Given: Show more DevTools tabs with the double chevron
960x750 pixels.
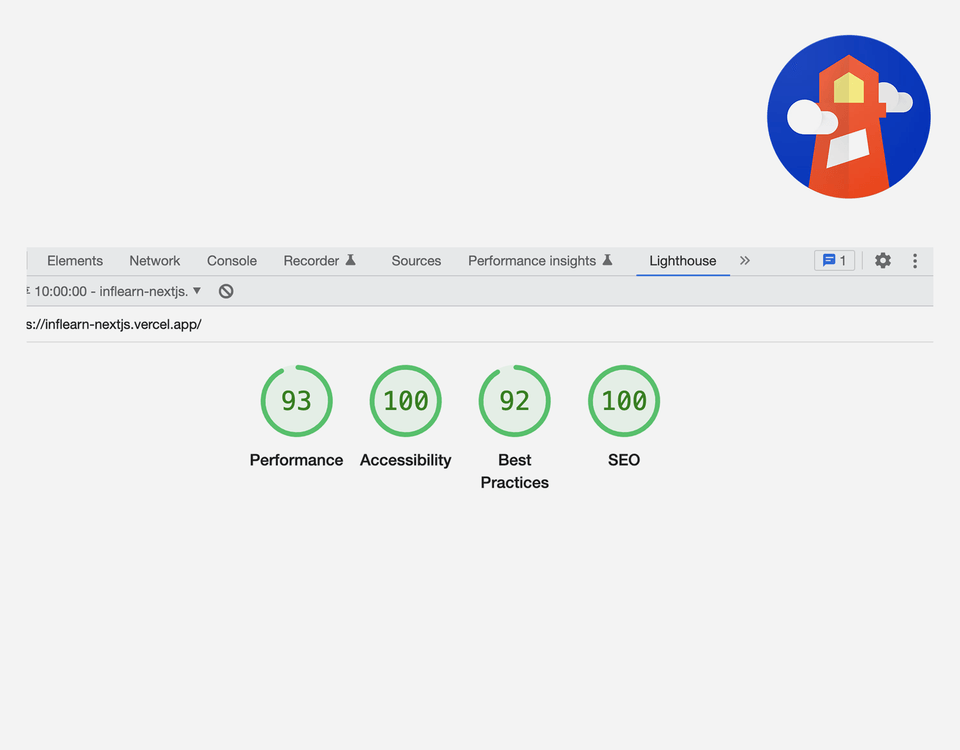Looking at the screenshot, I should (x=744, y=261).
